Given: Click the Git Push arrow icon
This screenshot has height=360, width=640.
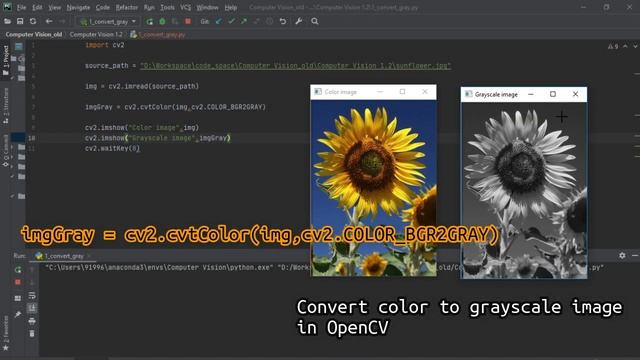Looking at the screenshot, I should tap(244, 21).
